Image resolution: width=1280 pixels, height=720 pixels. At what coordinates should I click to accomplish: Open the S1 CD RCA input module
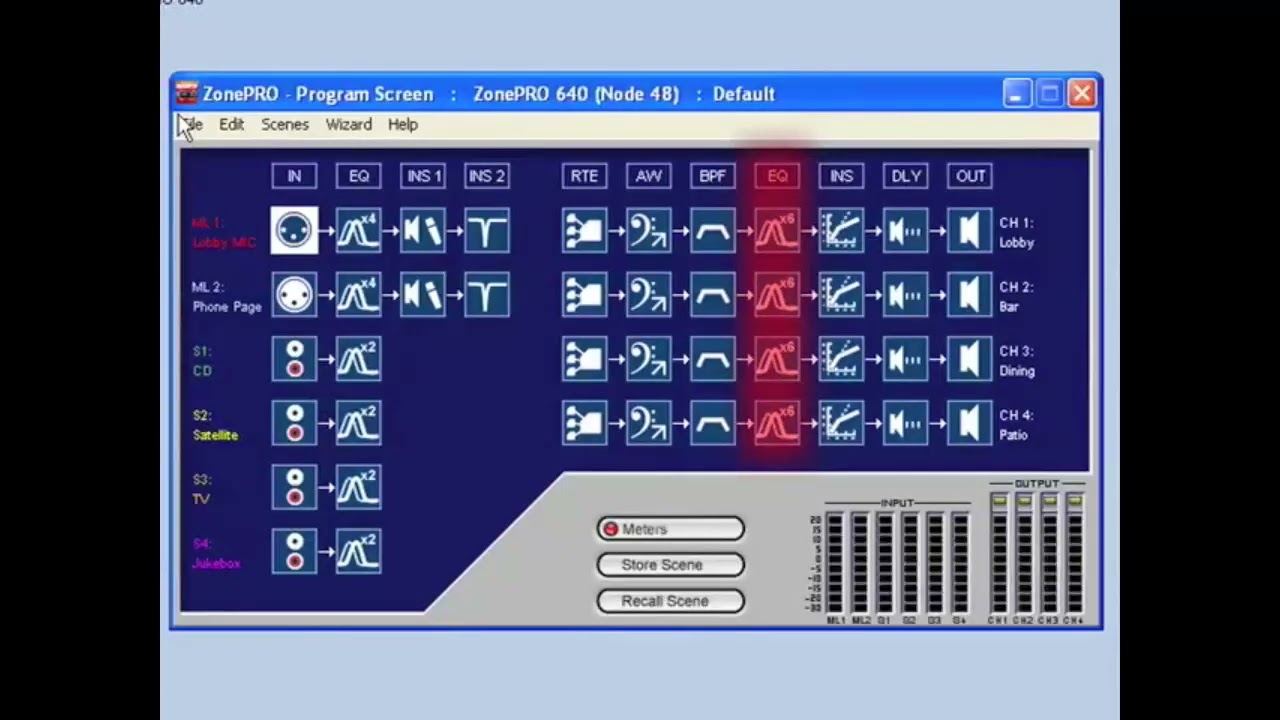tap(294, 359)
